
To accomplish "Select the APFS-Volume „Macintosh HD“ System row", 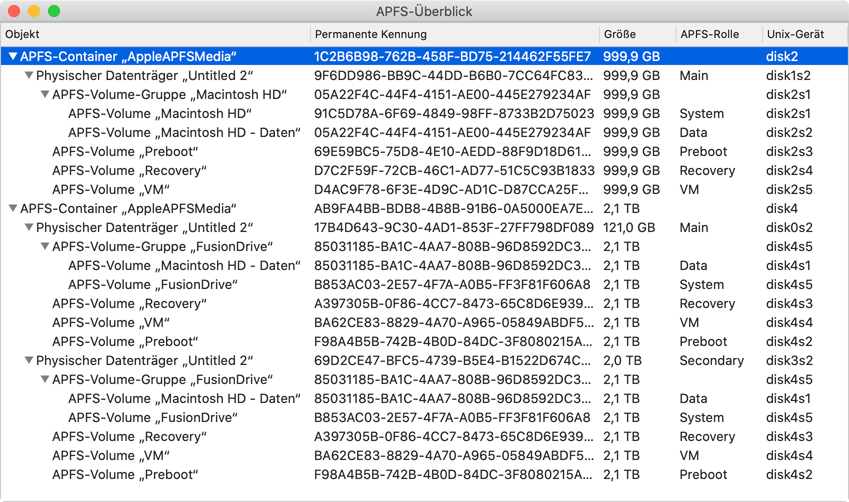I will click(424, 114).
